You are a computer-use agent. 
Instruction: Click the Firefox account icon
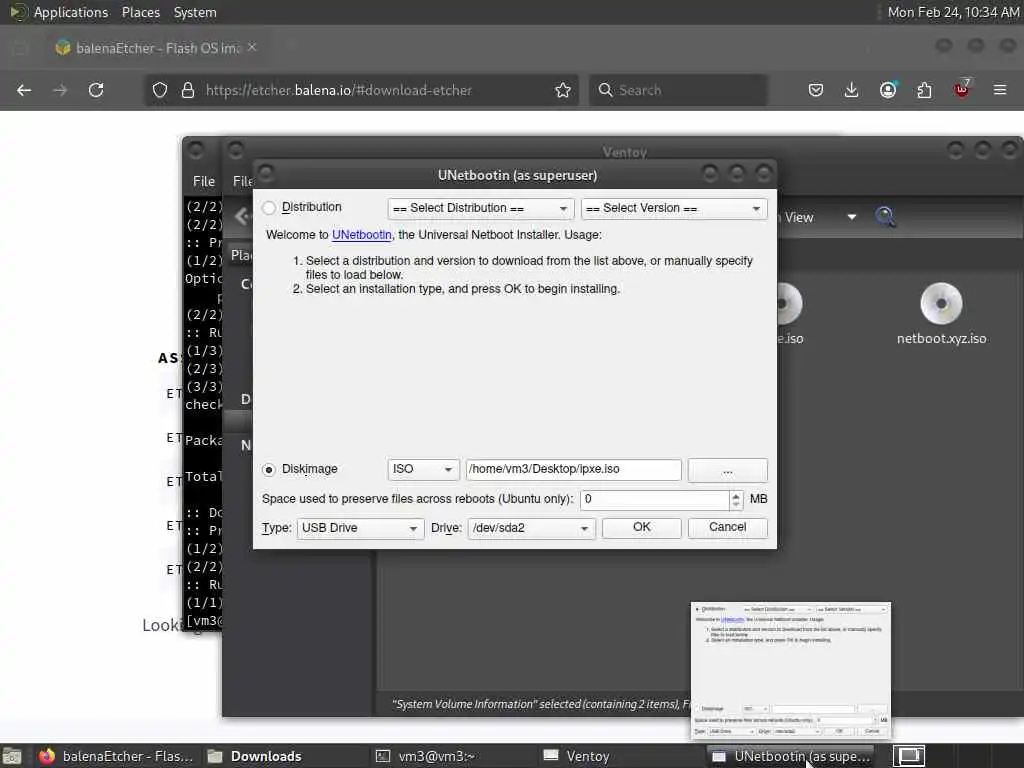coord(888,90)
